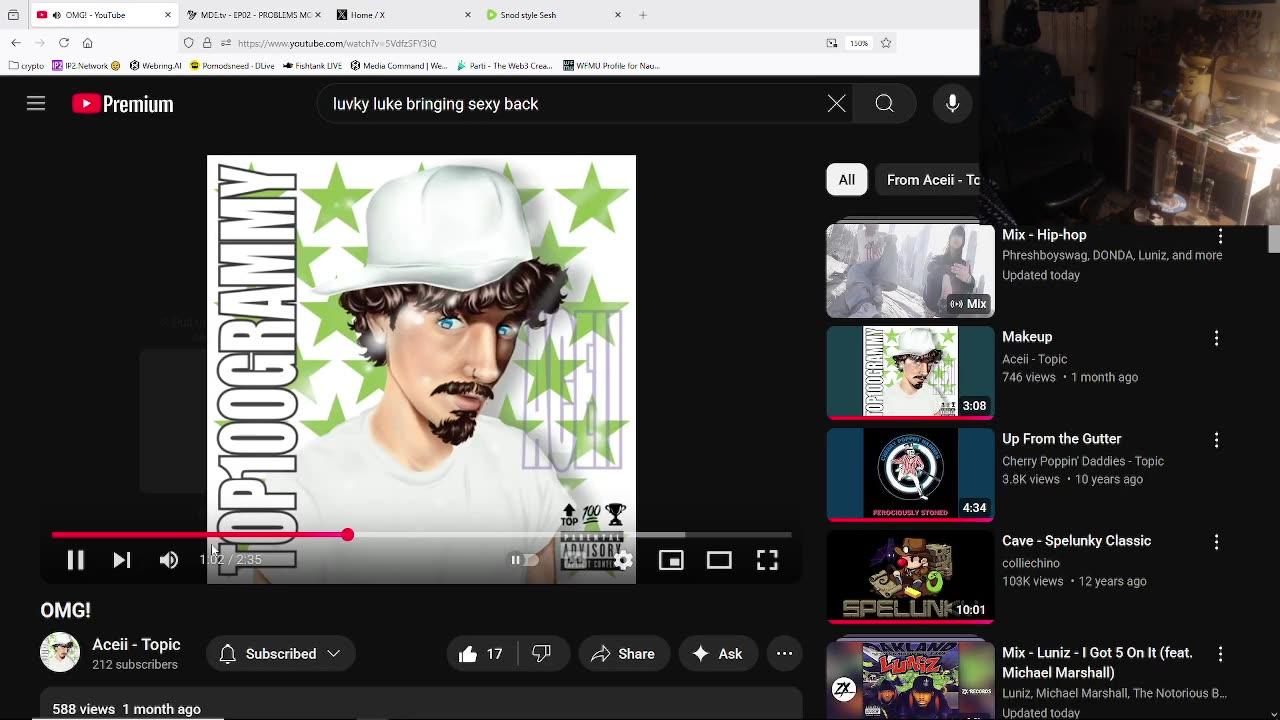Switch to Snod style Sesh tab
The height and width of the screenshot is (720, 1280).
point(552,15)
